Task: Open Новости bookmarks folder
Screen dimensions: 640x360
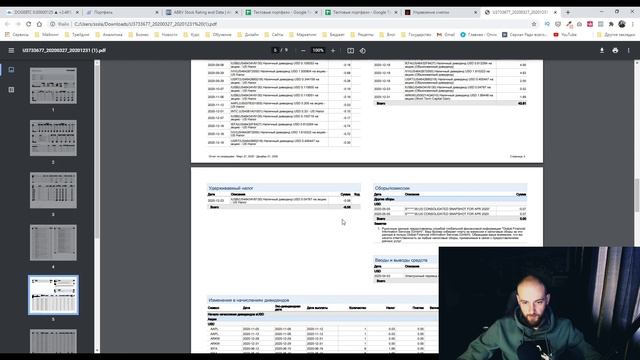Action: (x=166, y=35)
